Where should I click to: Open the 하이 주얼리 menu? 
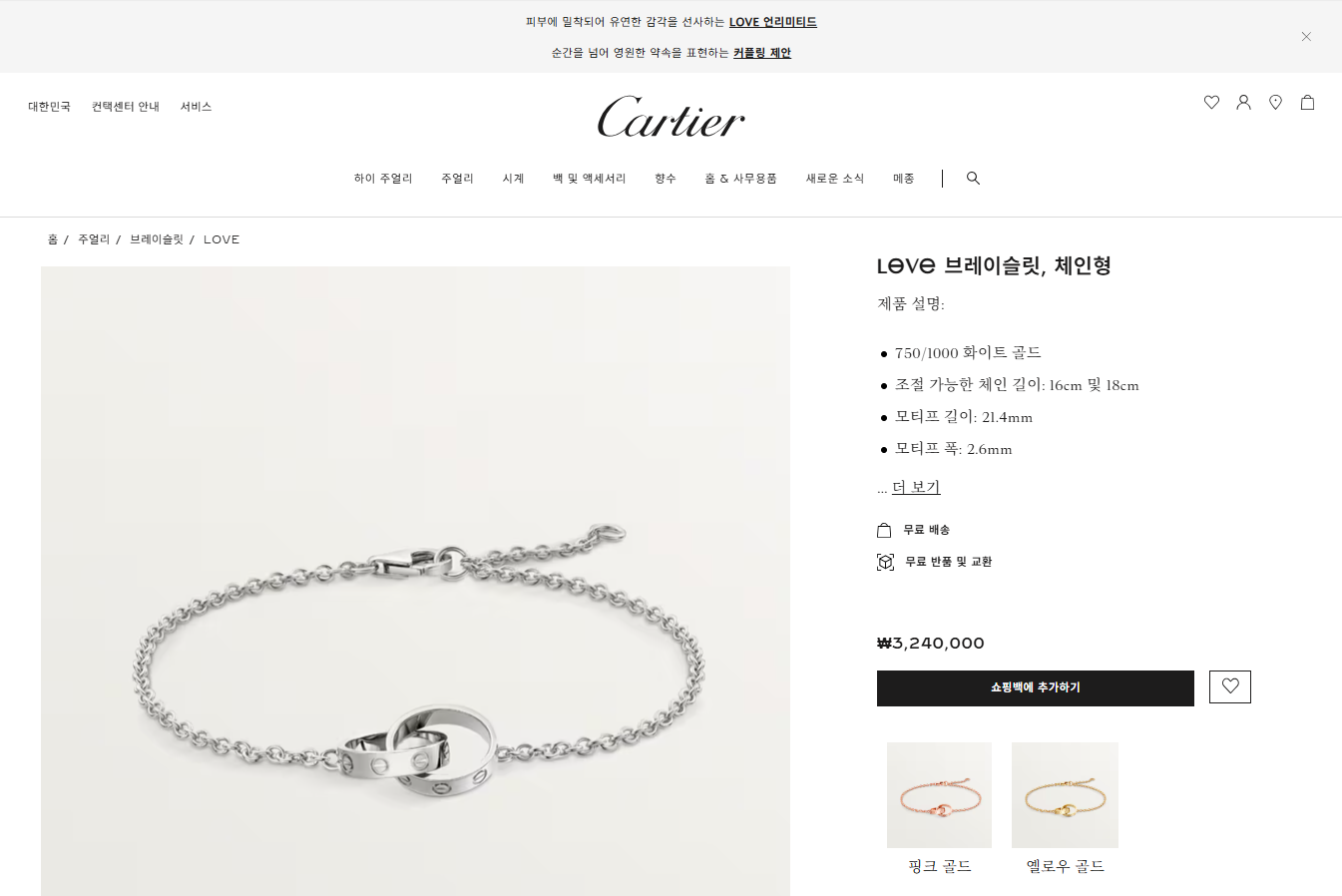pos(383,179)
